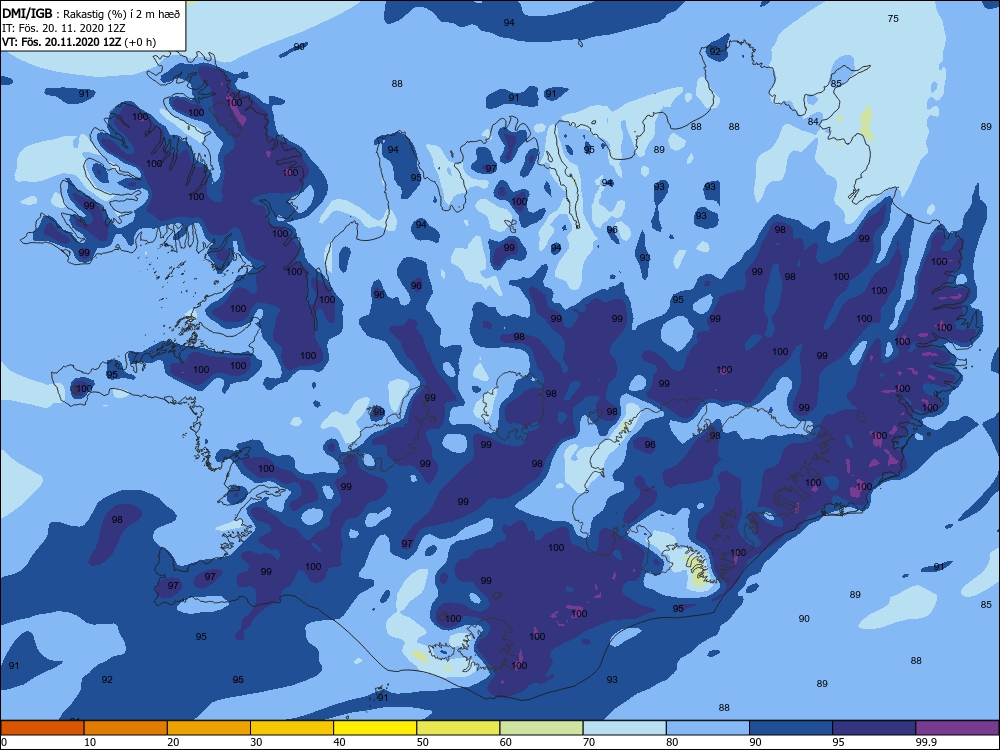This screenshot has height=750, width=1000.
Task: Choose the purple 99.9+ legend swatch
Action: [x=958, y=728]
